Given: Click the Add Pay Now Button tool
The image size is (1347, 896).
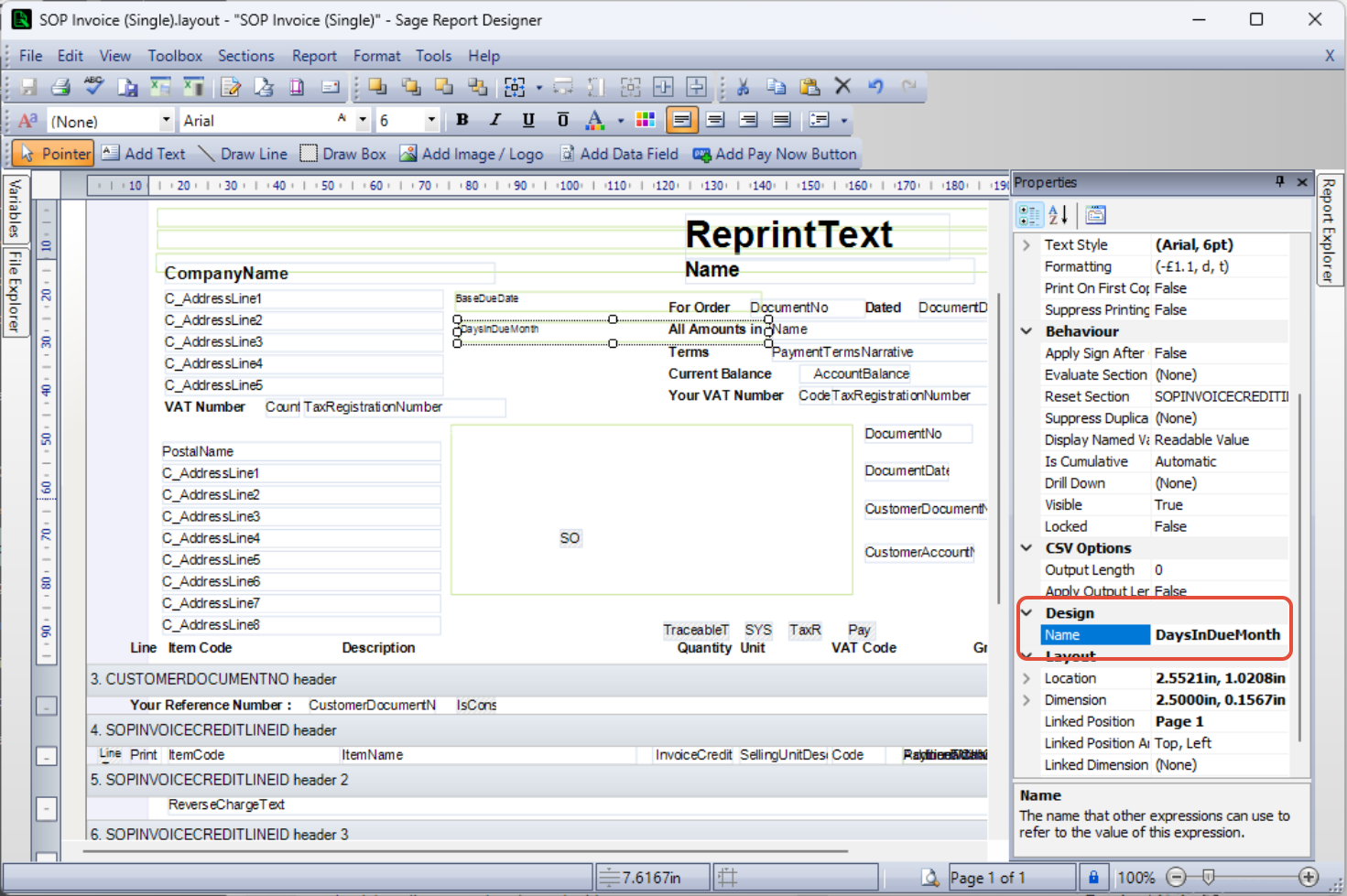Looking at the screenshot, I should tap(775, 154).
